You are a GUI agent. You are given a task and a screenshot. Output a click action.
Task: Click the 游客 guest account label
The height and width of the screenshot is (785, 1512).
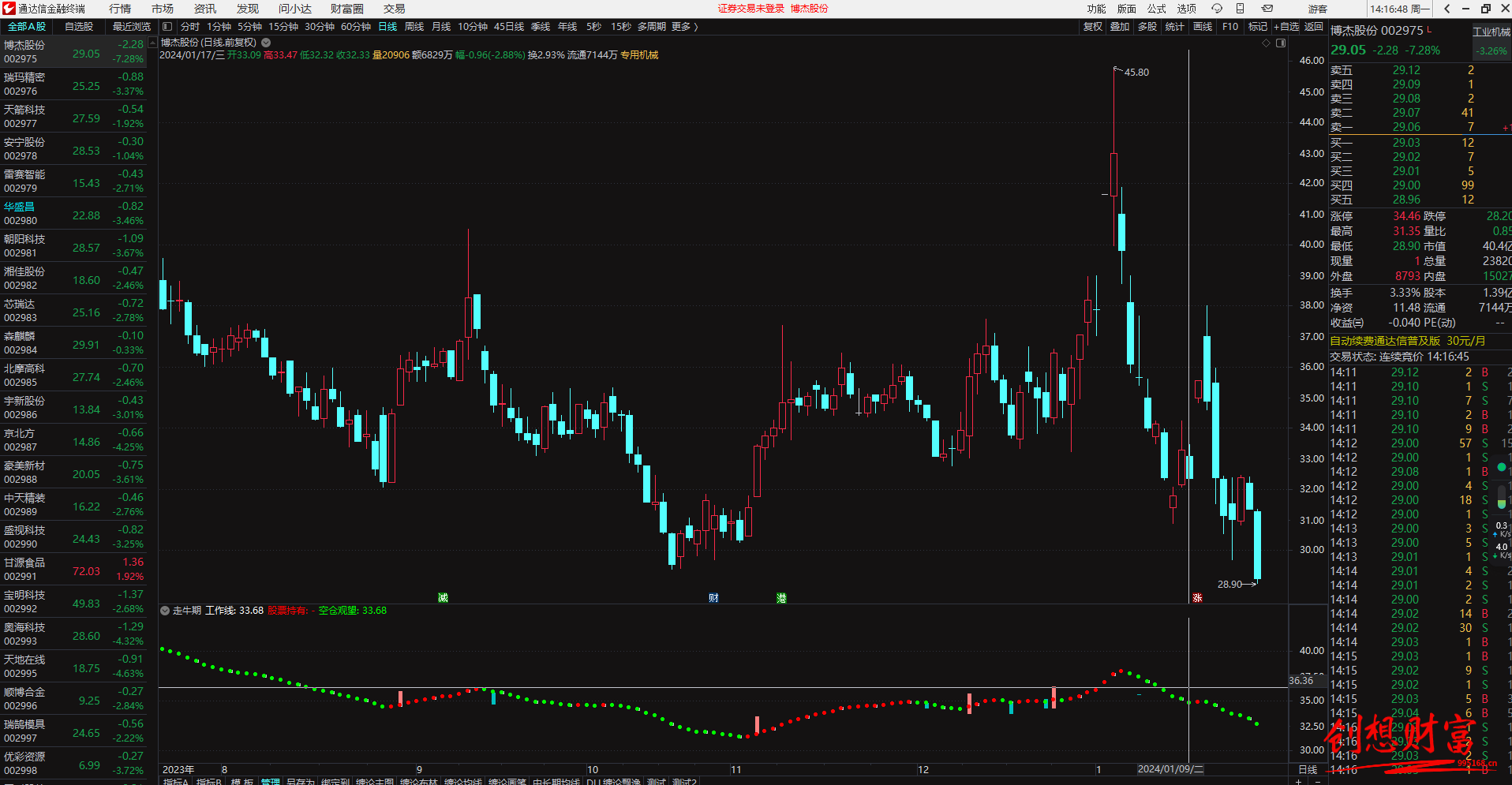[1318, 9]
